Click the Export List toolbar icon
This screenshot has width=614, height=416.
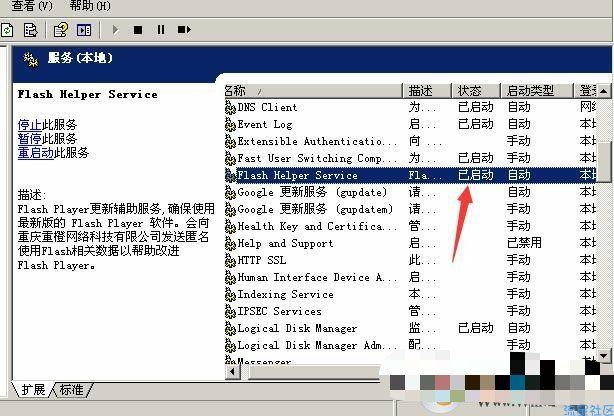point(30,30)
